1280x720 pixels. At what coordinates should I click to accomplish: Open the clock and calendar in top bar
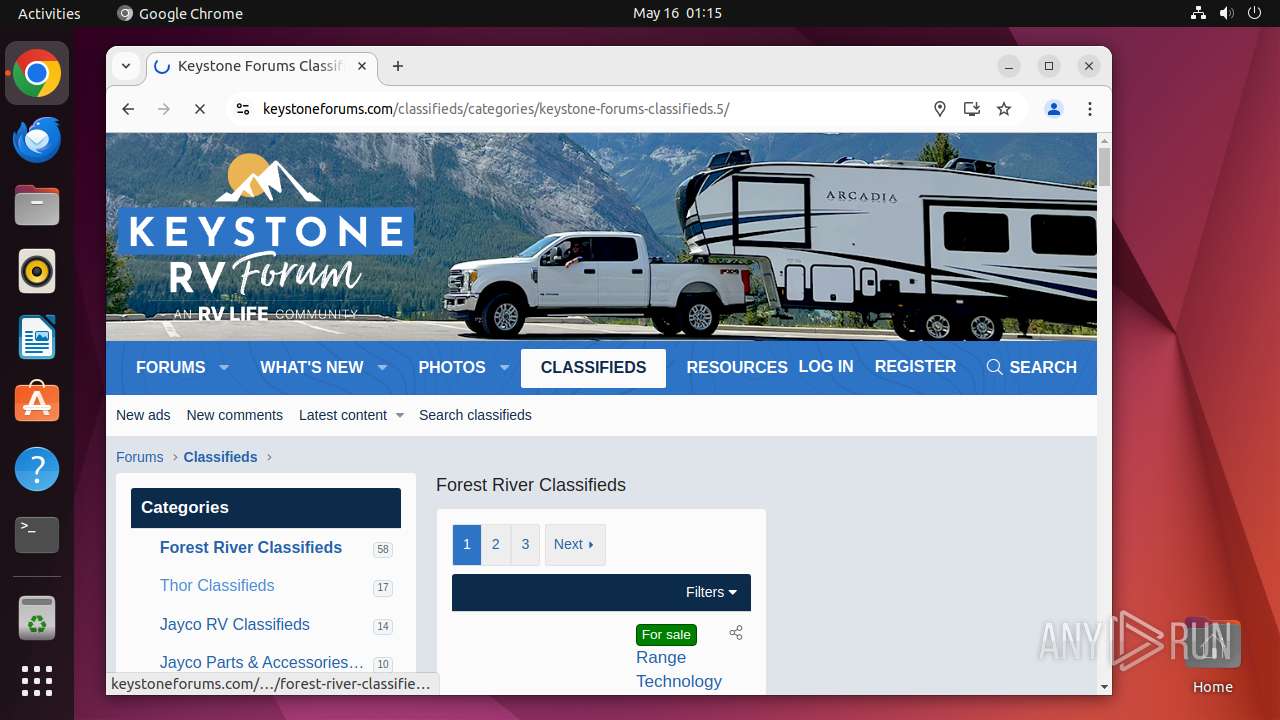point(677,13)
